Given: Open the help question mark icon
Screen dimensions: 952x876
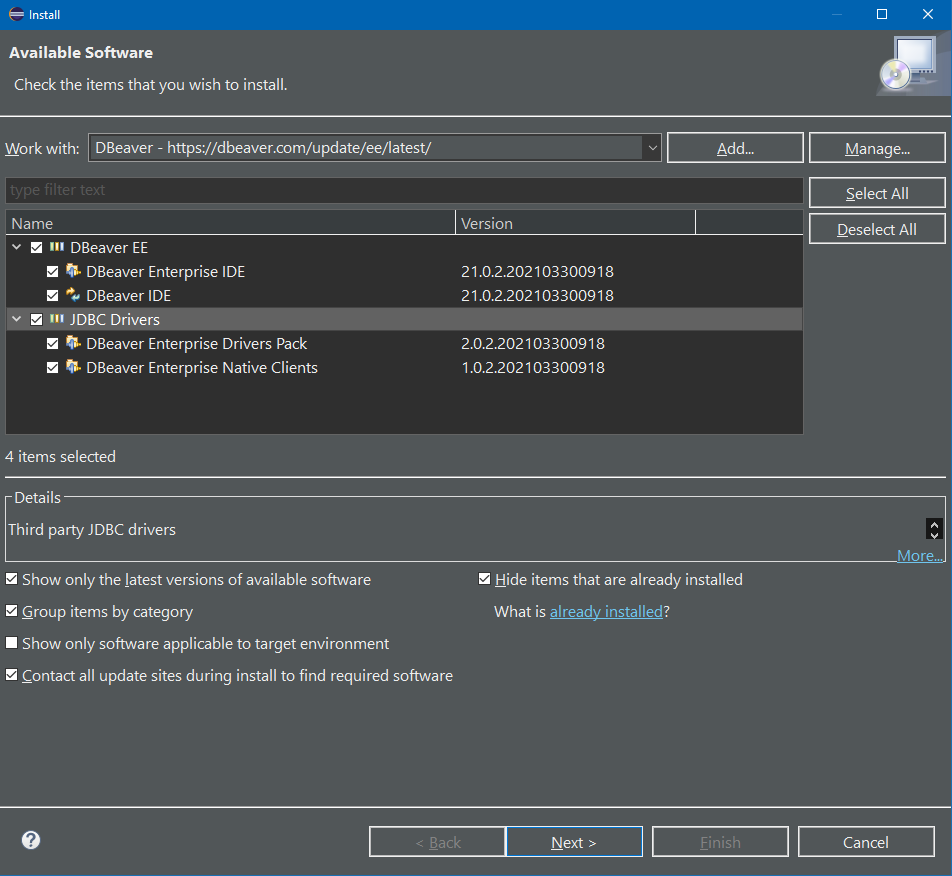Looking at the screenshot, I should point(31,840).
